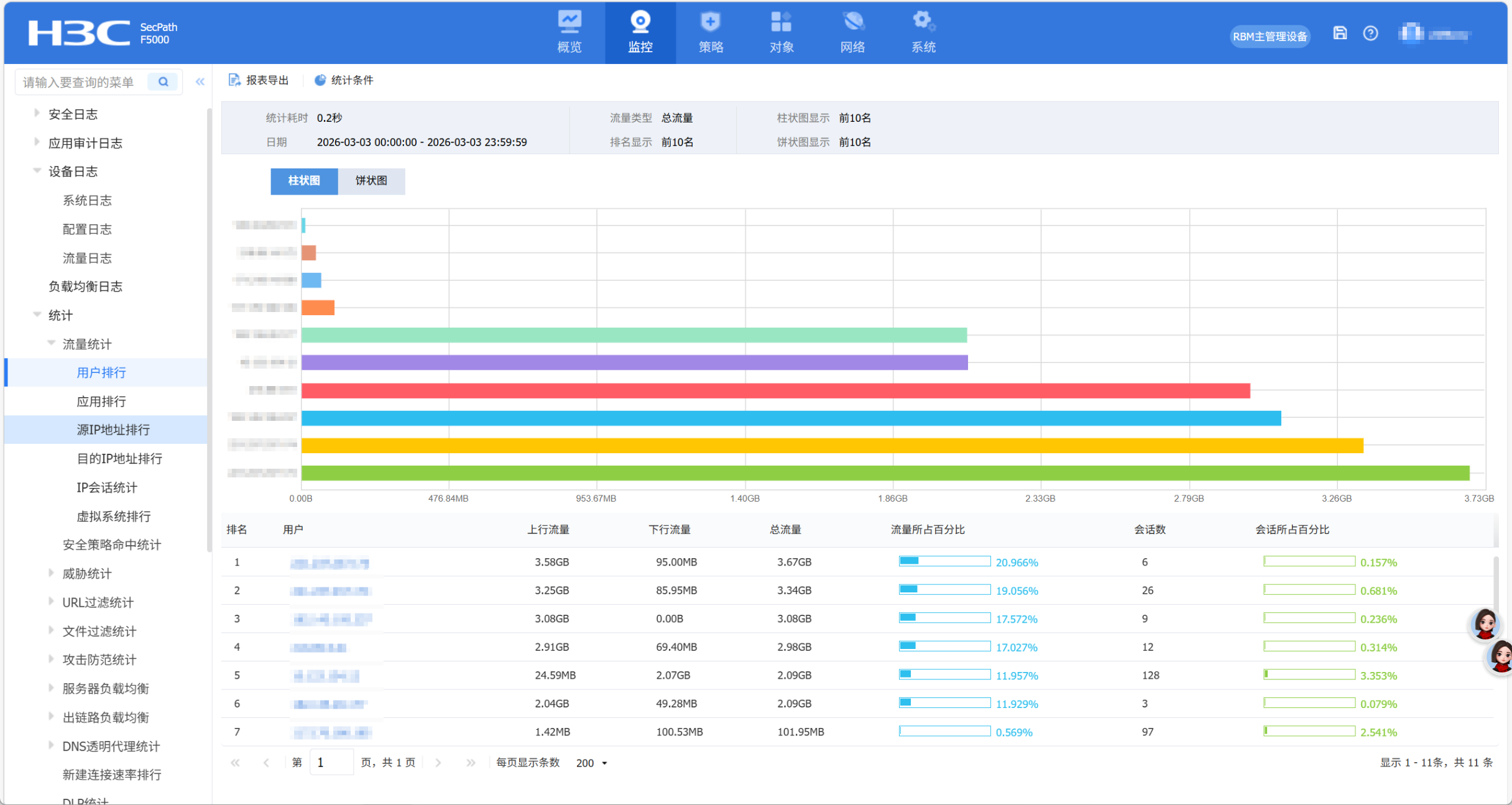Click the 报表导出 export button
Image resolution: width=1512 pixels, height=805 pixels.
click(259, 80)
